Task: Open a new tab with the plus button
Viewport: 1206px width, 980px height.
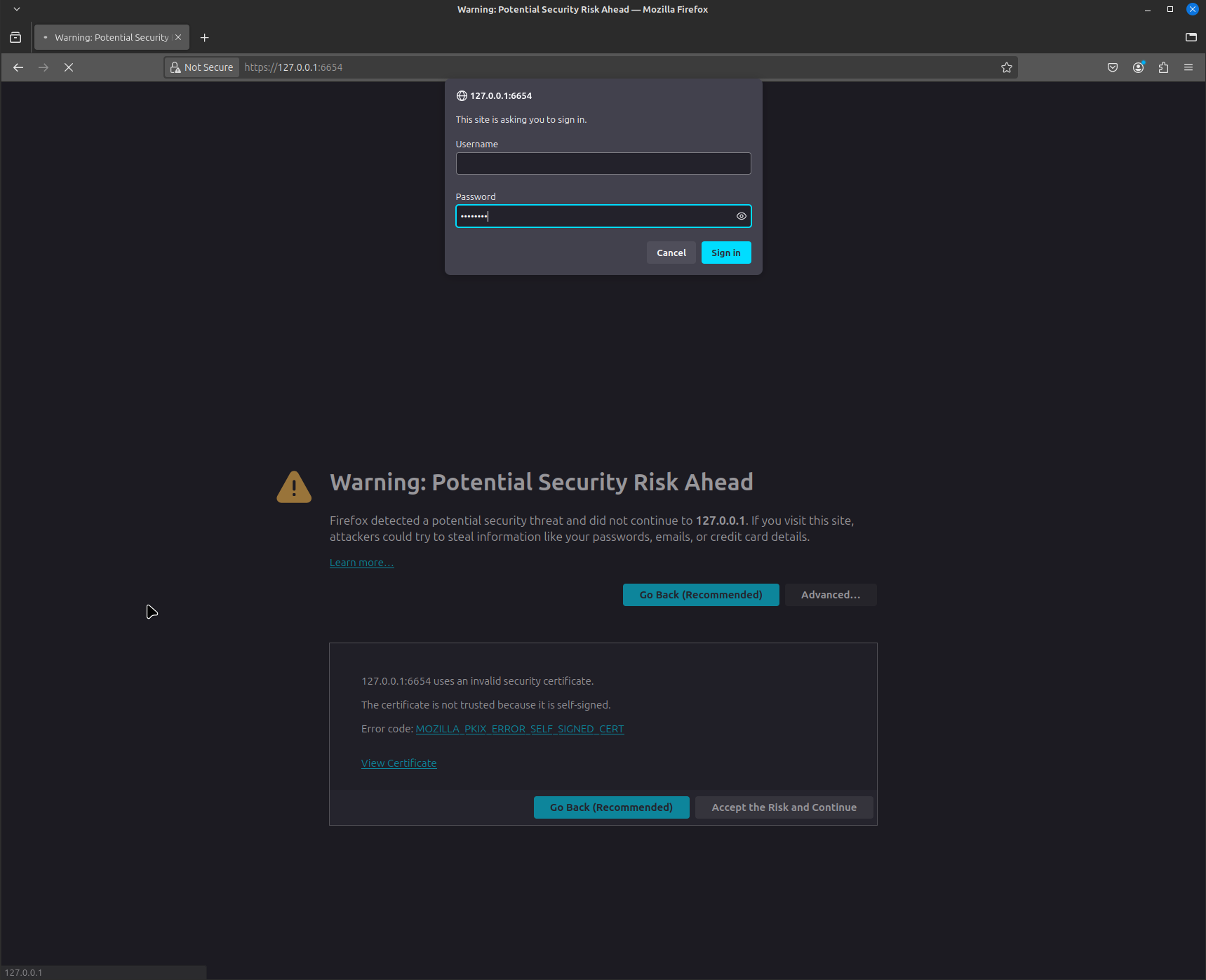Action: click(x=205, y=38)
